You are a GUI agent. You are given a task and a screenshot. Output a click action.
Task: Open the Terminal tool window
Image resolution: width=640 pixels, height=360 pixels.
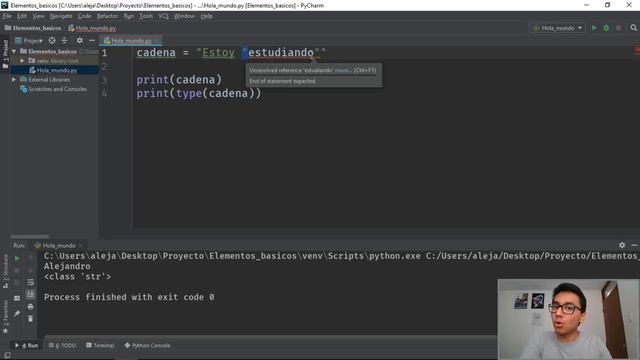point(100,345)
